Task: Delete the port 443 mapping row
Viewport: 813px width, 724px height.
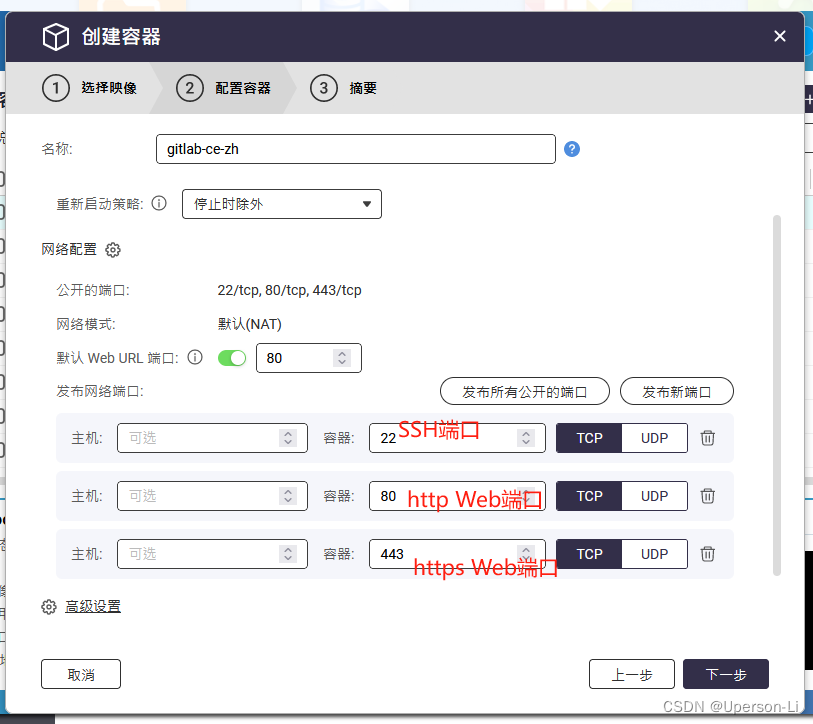Action: coord(708,554)
